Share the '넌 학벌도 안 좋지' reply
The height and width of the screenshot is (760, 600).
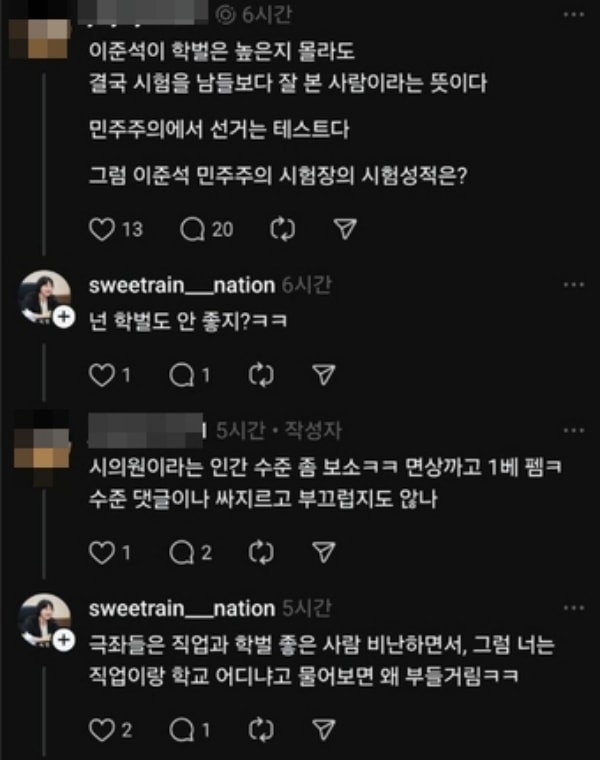(324, 375)
